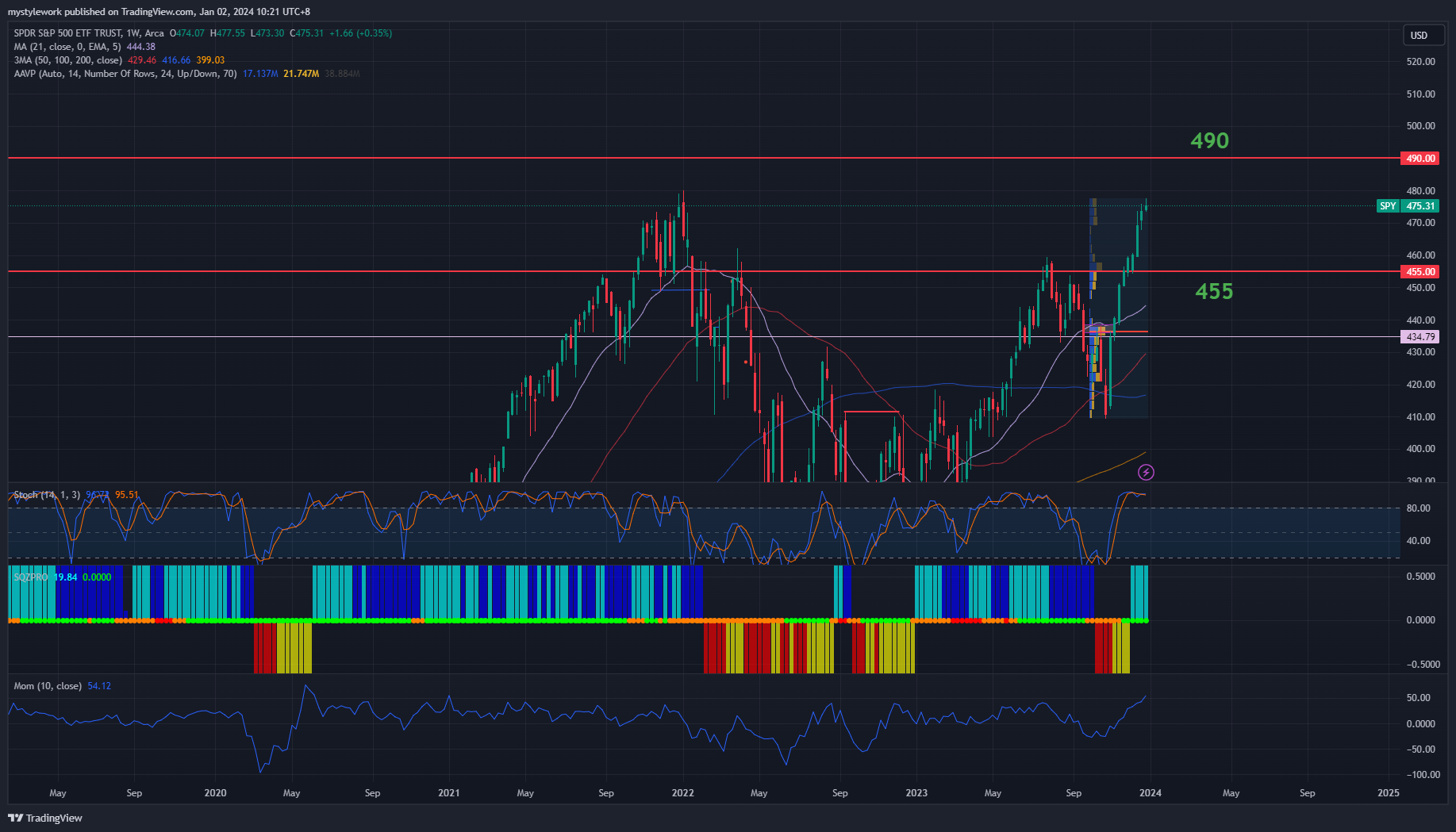Select the AAVP indicator legend
1456x832 pixels.
pyautogui.click(x=125, y=74)
